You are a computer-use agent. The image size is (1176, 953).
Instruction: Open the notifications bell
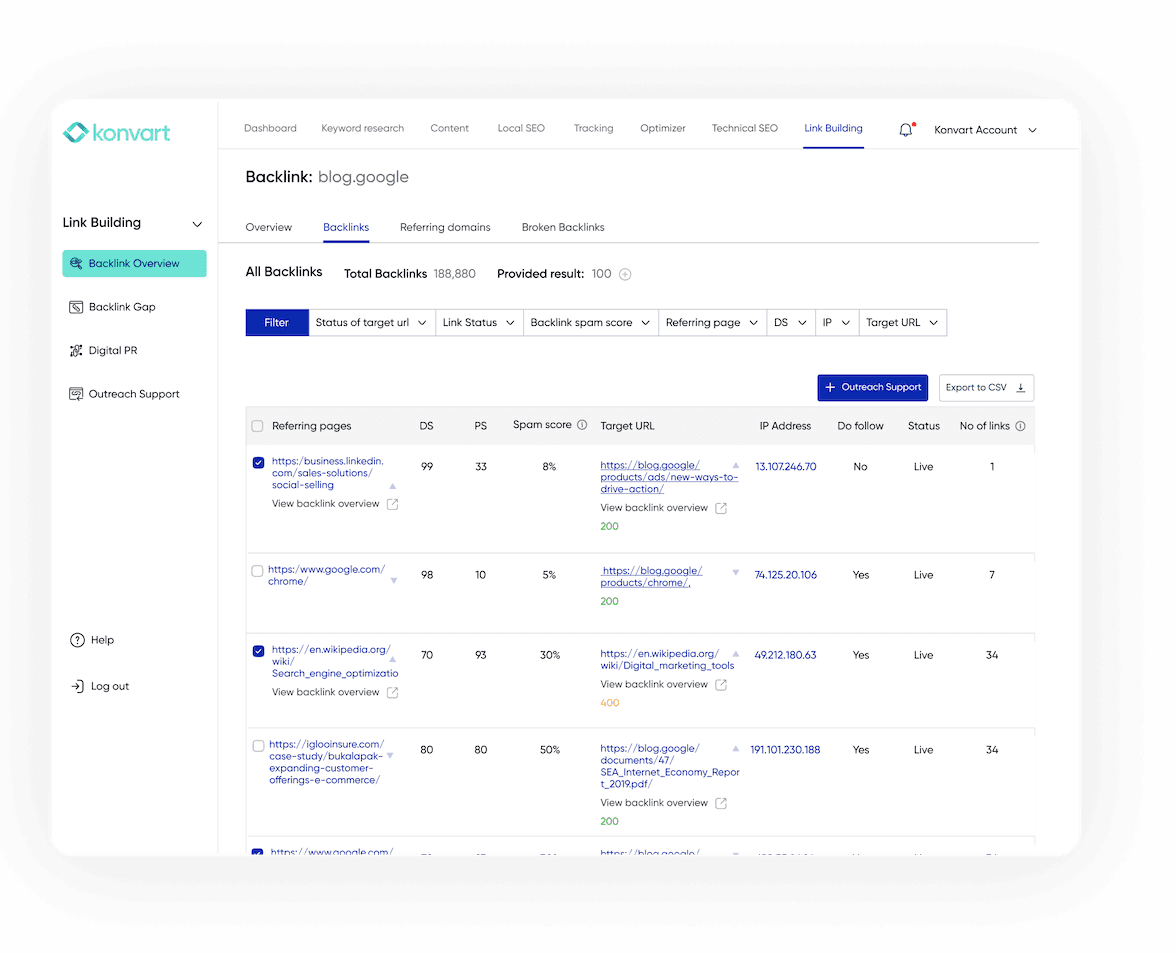point(906,130)
